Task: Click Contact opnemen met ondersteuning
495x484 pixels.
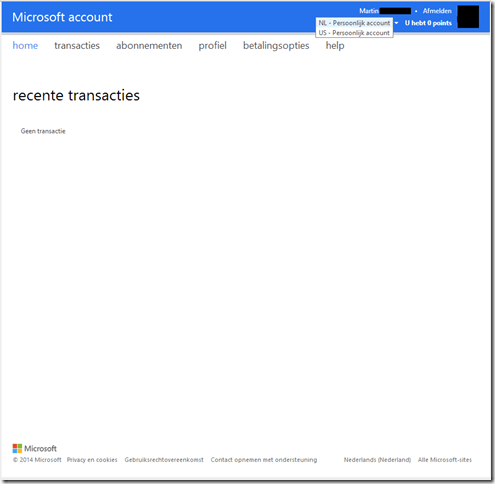Action: [264, 460]
